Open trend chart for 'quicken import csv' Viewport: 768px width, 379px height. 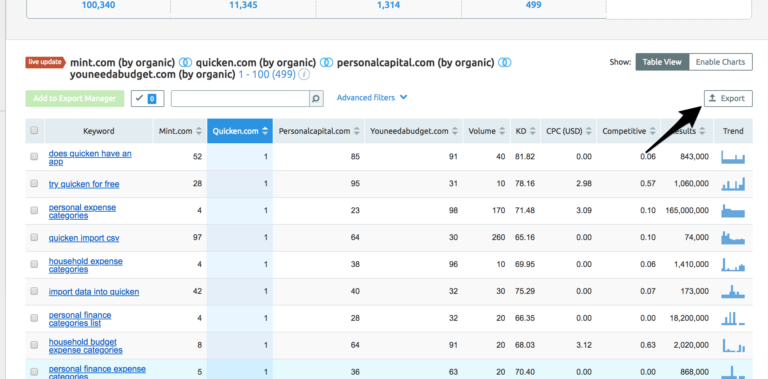(733, 238)
